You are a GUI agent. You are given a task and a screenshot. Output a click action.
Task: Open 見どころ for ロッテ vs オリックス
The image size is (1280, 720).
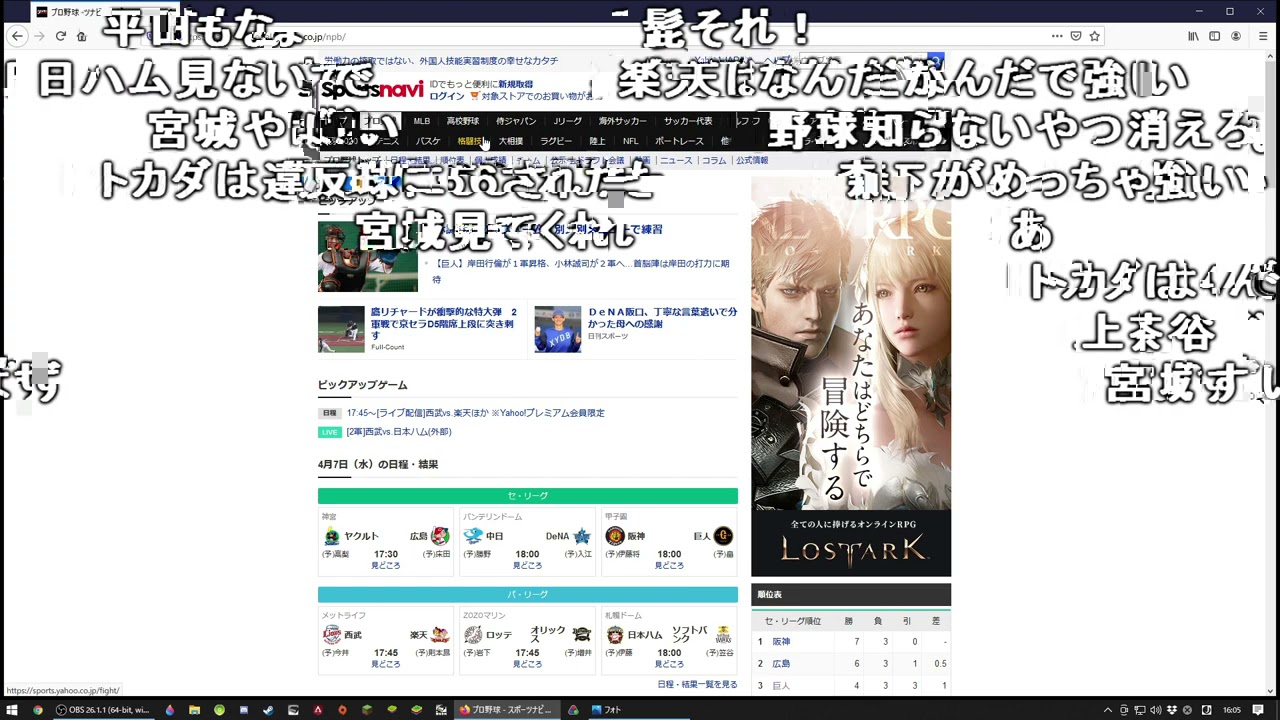tap(527, 664)
